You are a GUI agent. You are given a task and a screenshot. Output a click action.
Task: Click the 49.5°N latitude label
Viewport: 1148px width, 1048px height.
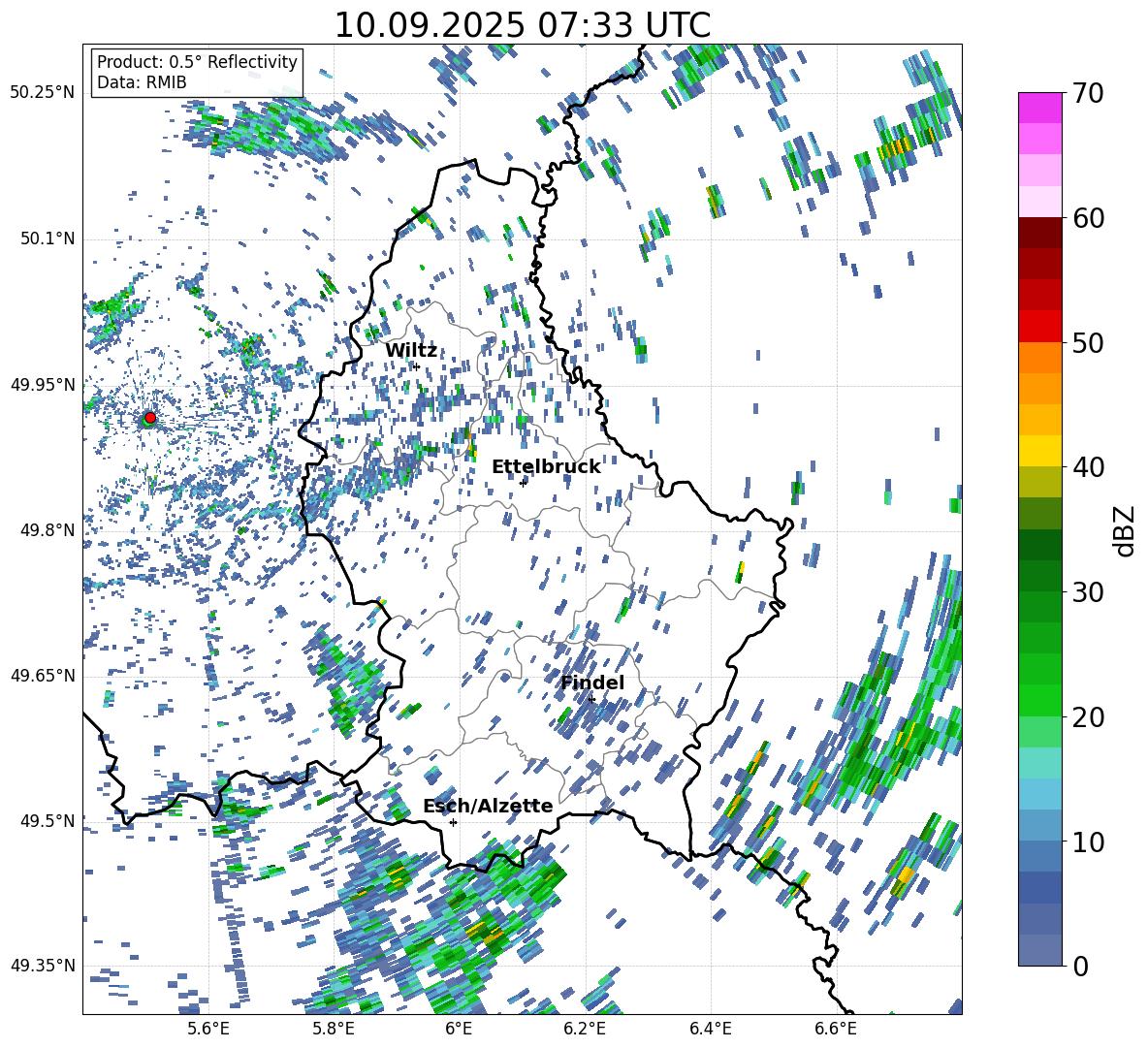click(48, 821)
